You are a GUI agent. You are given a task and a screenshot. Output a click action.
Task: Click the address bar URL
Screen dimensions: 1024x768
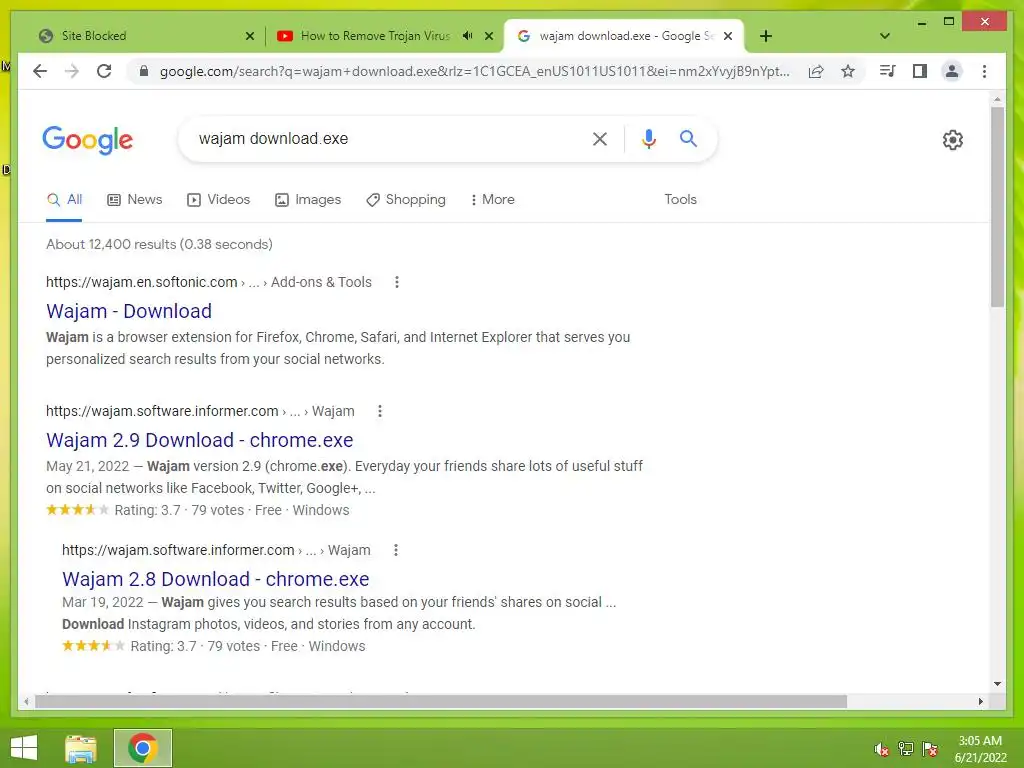[475, 71]
